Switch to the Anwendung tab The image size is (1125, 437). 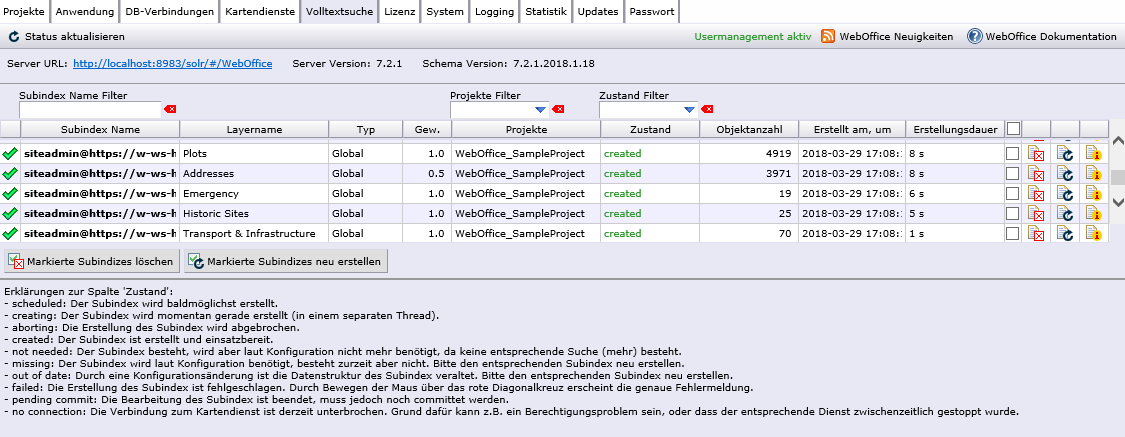[x=85, y=11]
